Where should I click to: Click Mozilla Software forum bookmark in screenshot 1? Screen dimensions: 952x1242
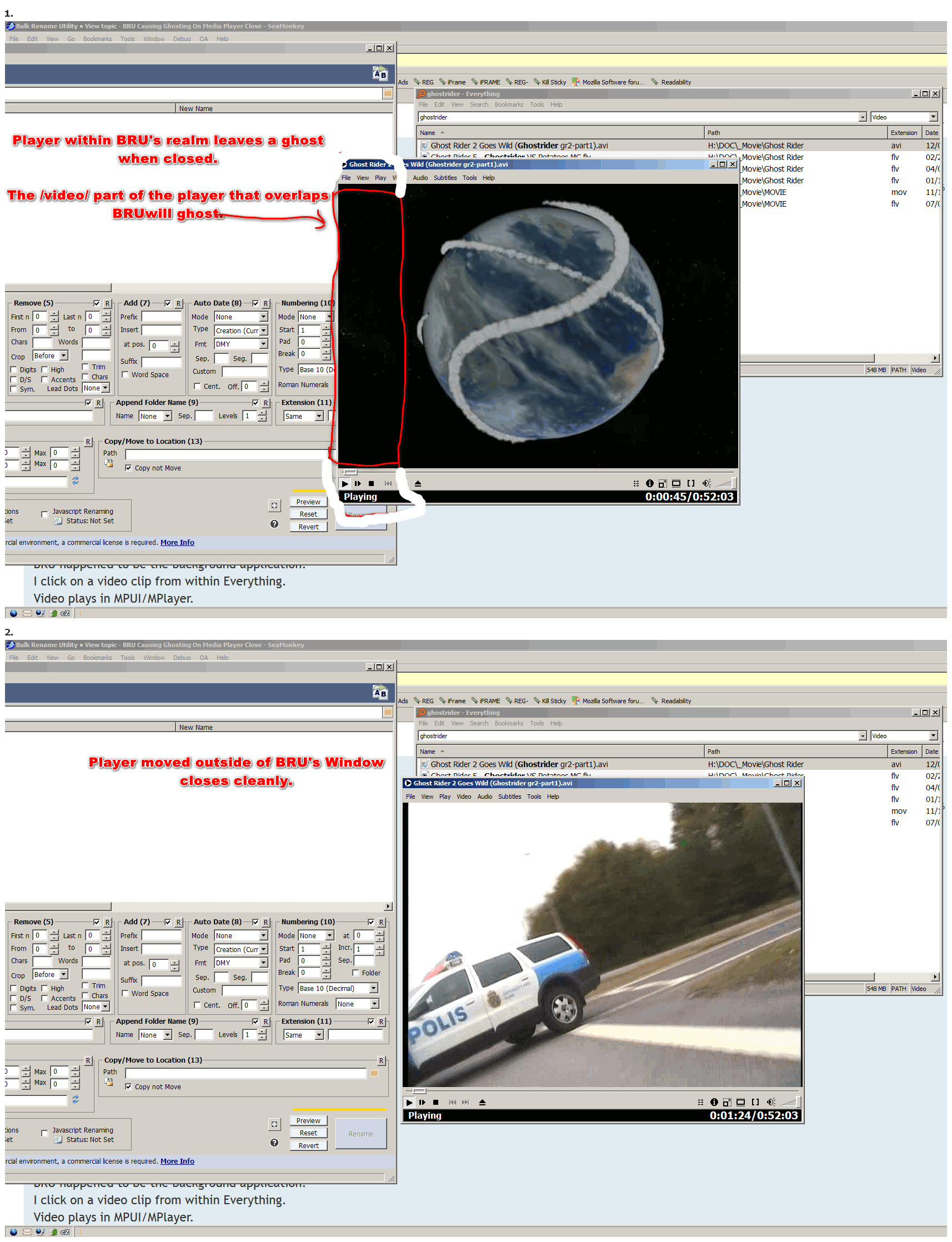608,82
